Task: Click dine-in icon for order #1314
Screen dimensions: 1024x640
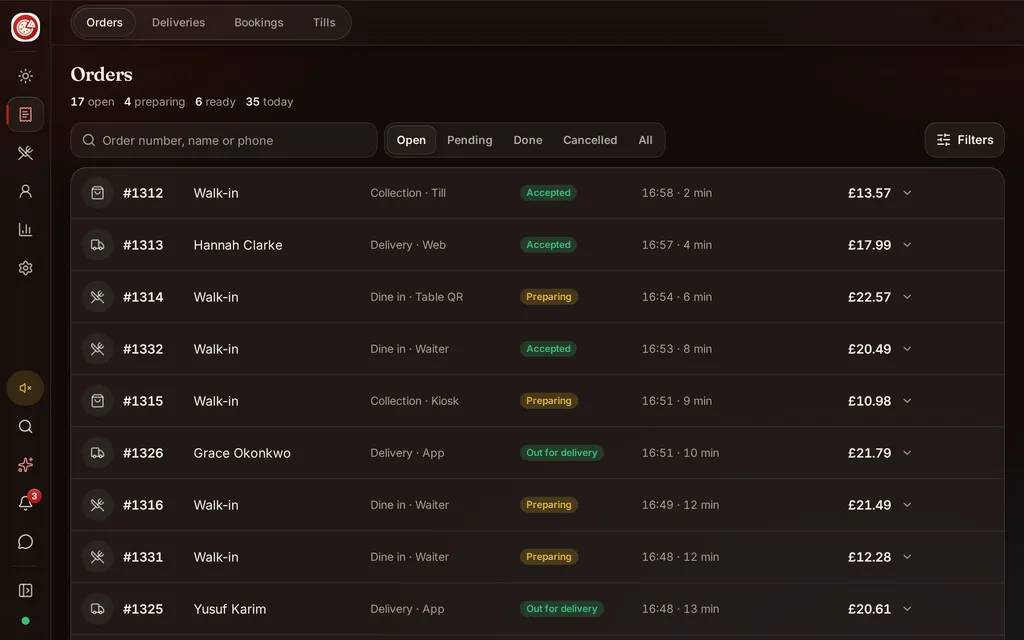Action: [x=97, y=297]
